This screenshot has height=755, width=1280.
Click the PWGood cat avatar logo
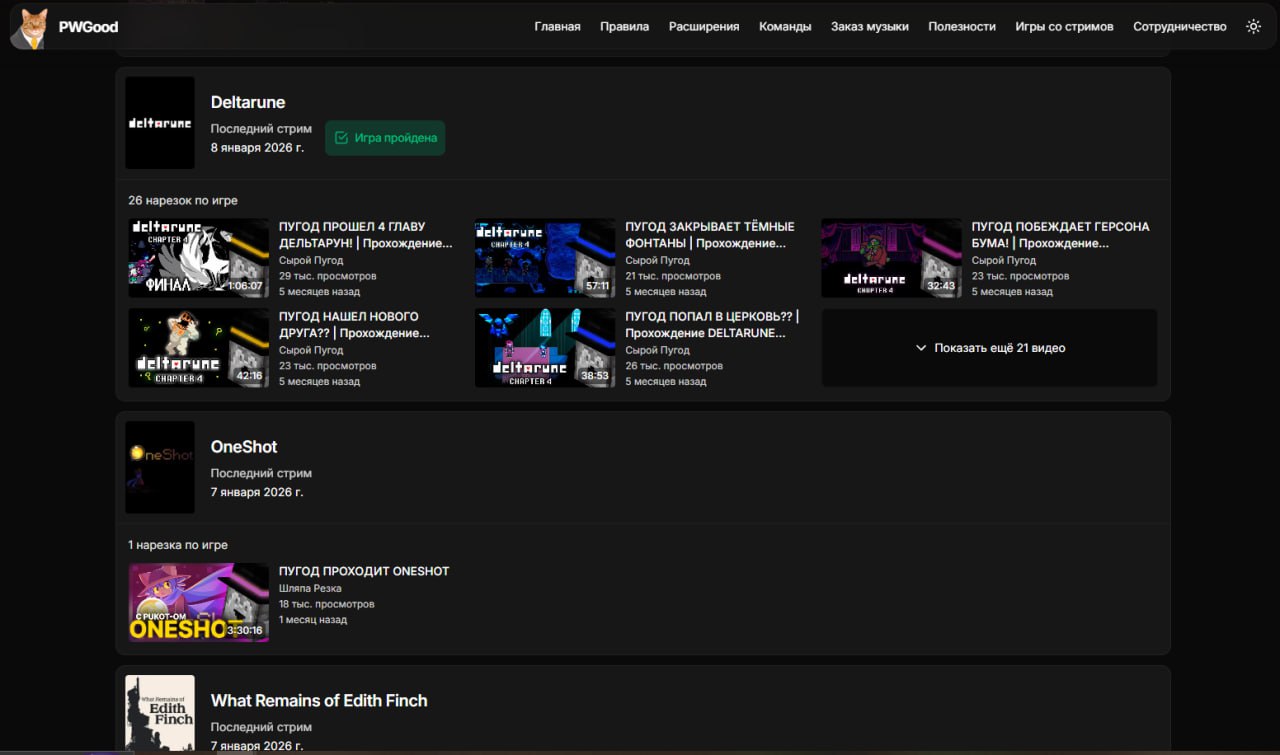30,28
